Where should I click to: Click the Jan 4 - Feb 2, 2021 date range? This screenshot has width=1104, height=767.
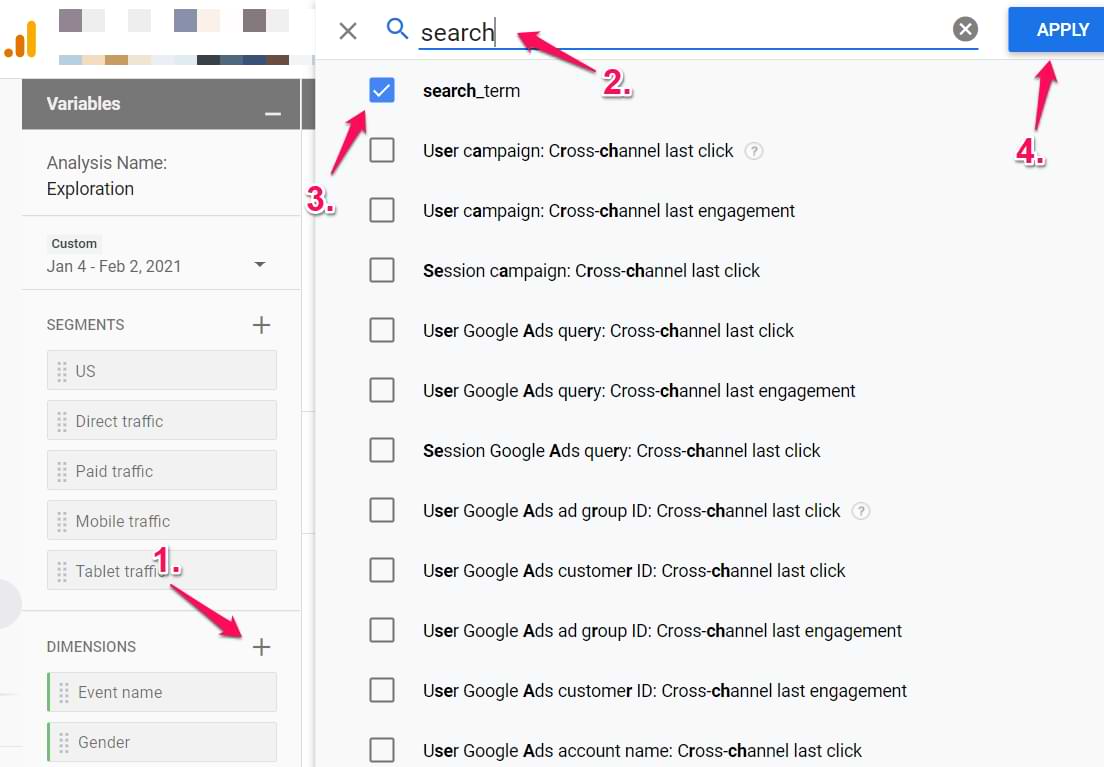tap(114, 266)
